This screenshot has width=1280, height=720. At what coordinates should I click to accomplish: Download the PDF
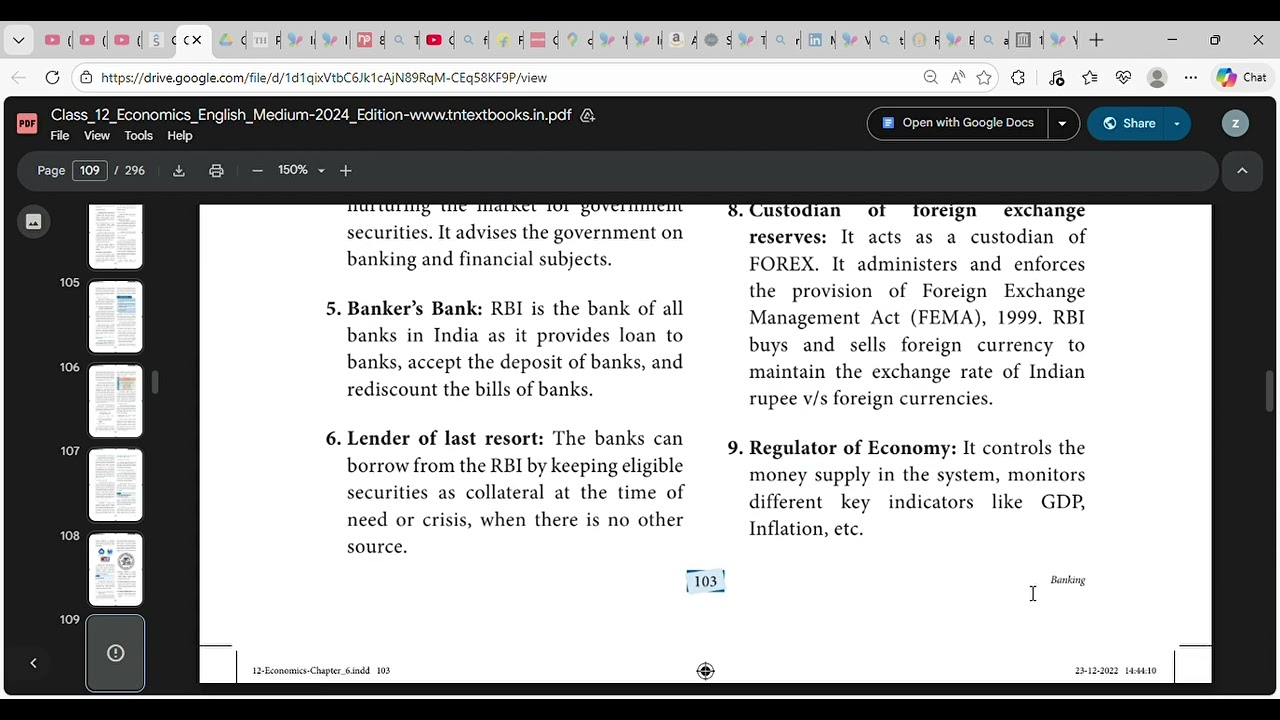click(x=179, y=170)
